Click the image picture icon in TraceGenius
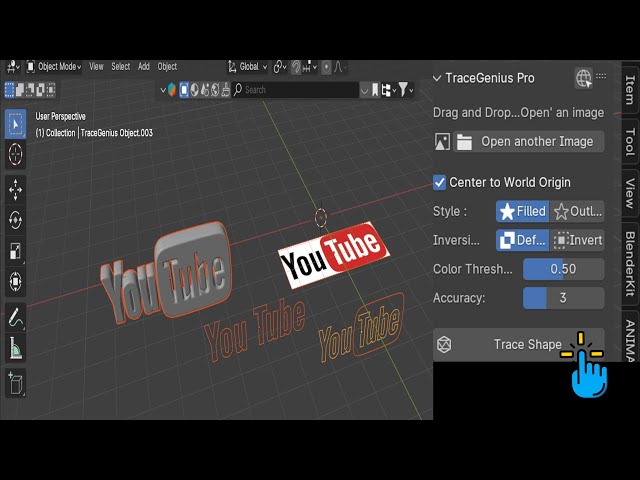This screenshot has height=480, width=640. (x=442, y=142)
